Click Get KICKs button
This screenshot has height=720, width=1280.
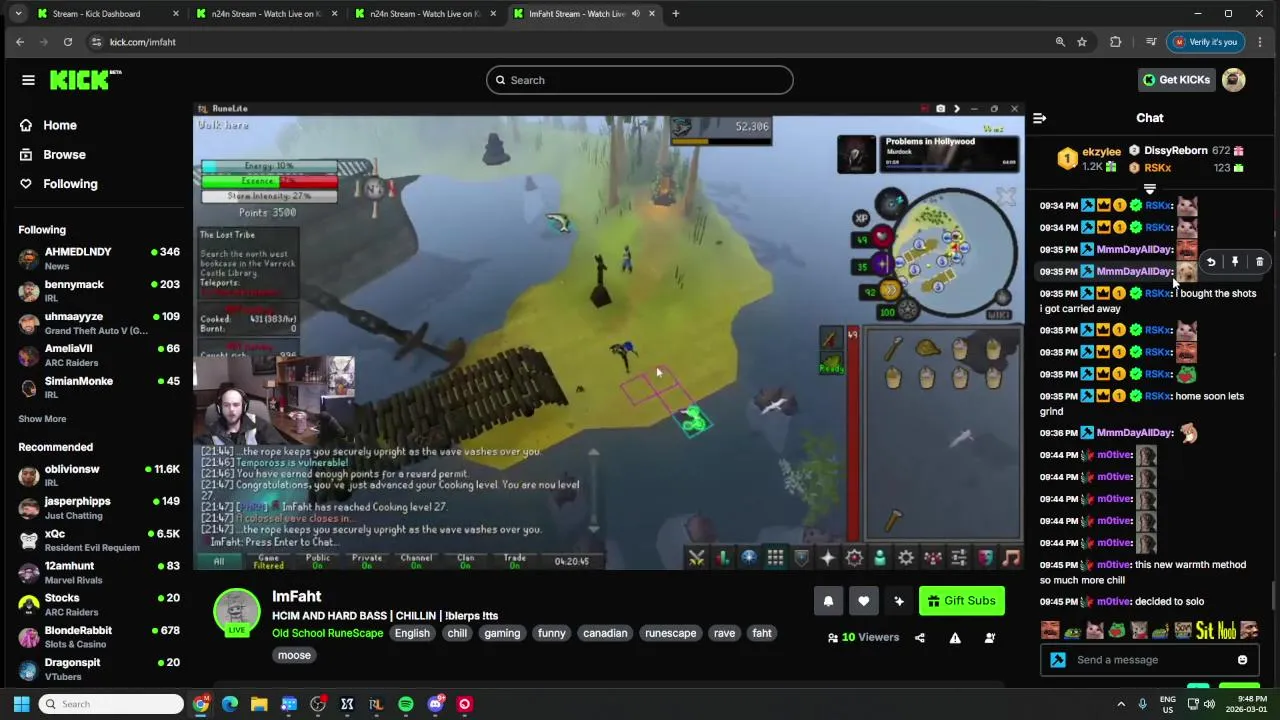tap(1177, 80)
